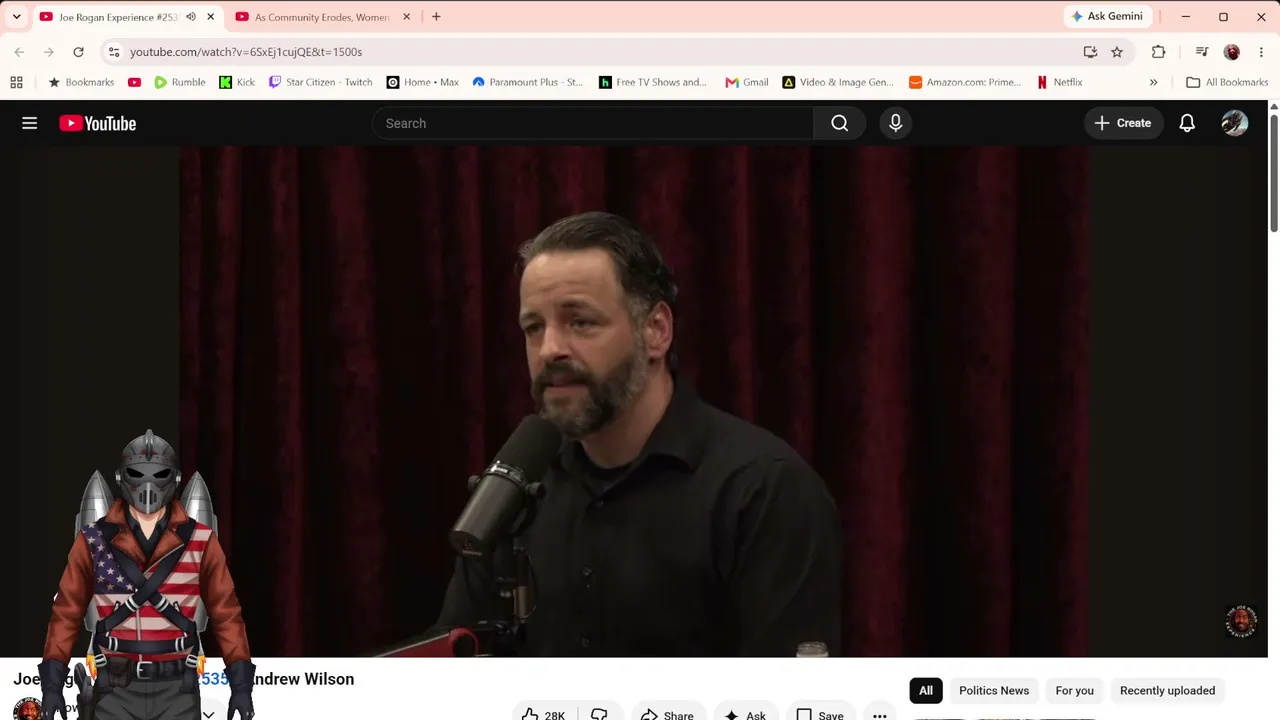
Task: Open YouTube notifications bell
Action: [1187, 123]
